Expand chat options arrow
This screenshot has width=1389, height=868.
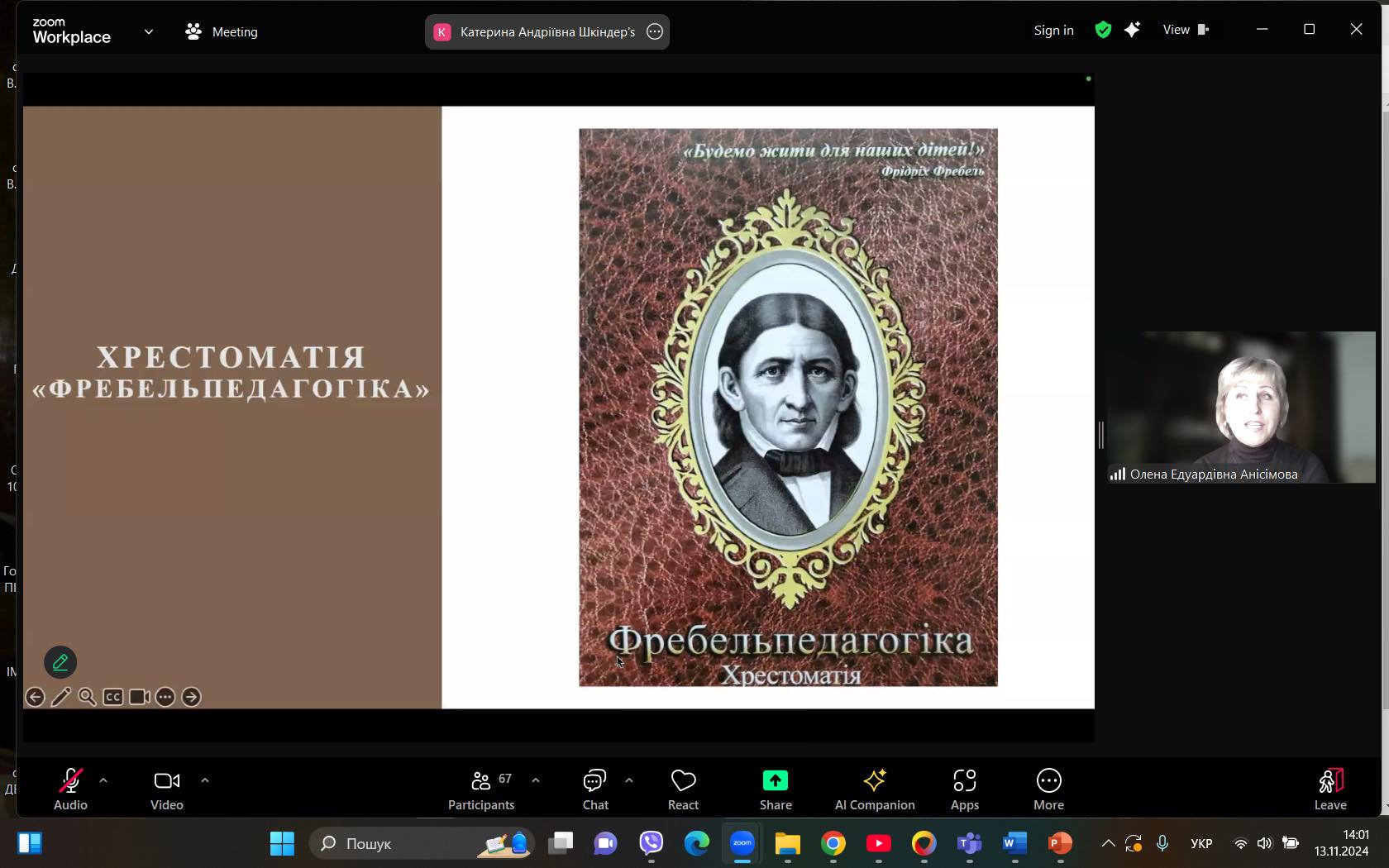[629, 780]
